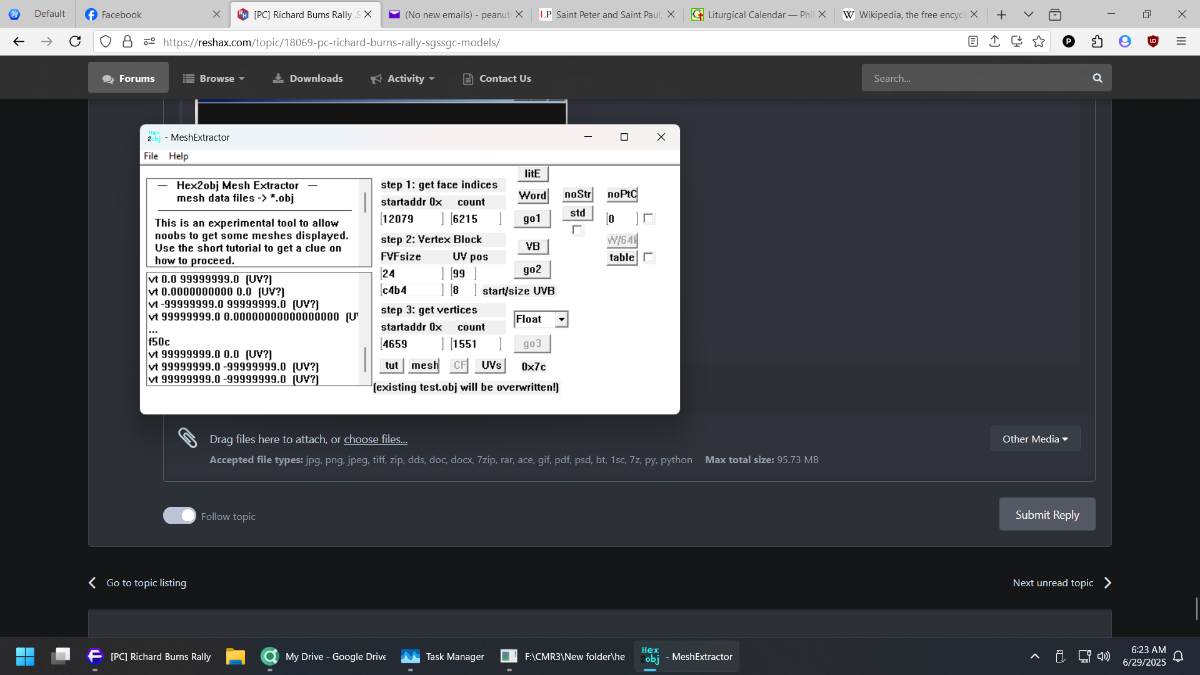Expand the Browse menu in forum navbar
1200x675 pixels.
coord(214,78)
